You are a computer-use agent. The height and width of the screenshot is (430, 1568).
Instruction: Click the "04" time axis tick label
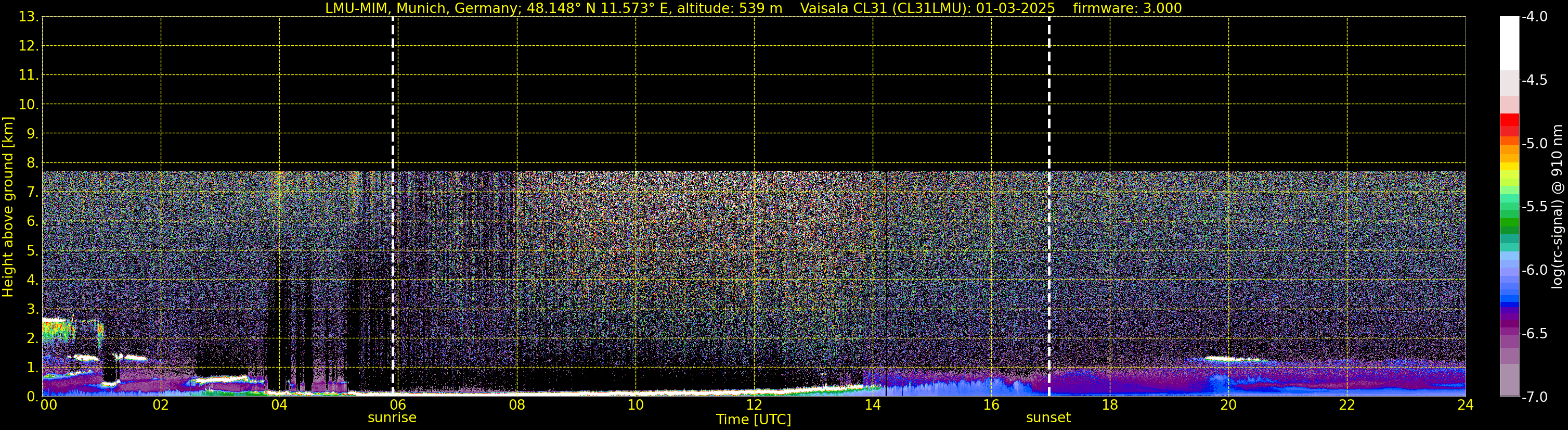279,405
